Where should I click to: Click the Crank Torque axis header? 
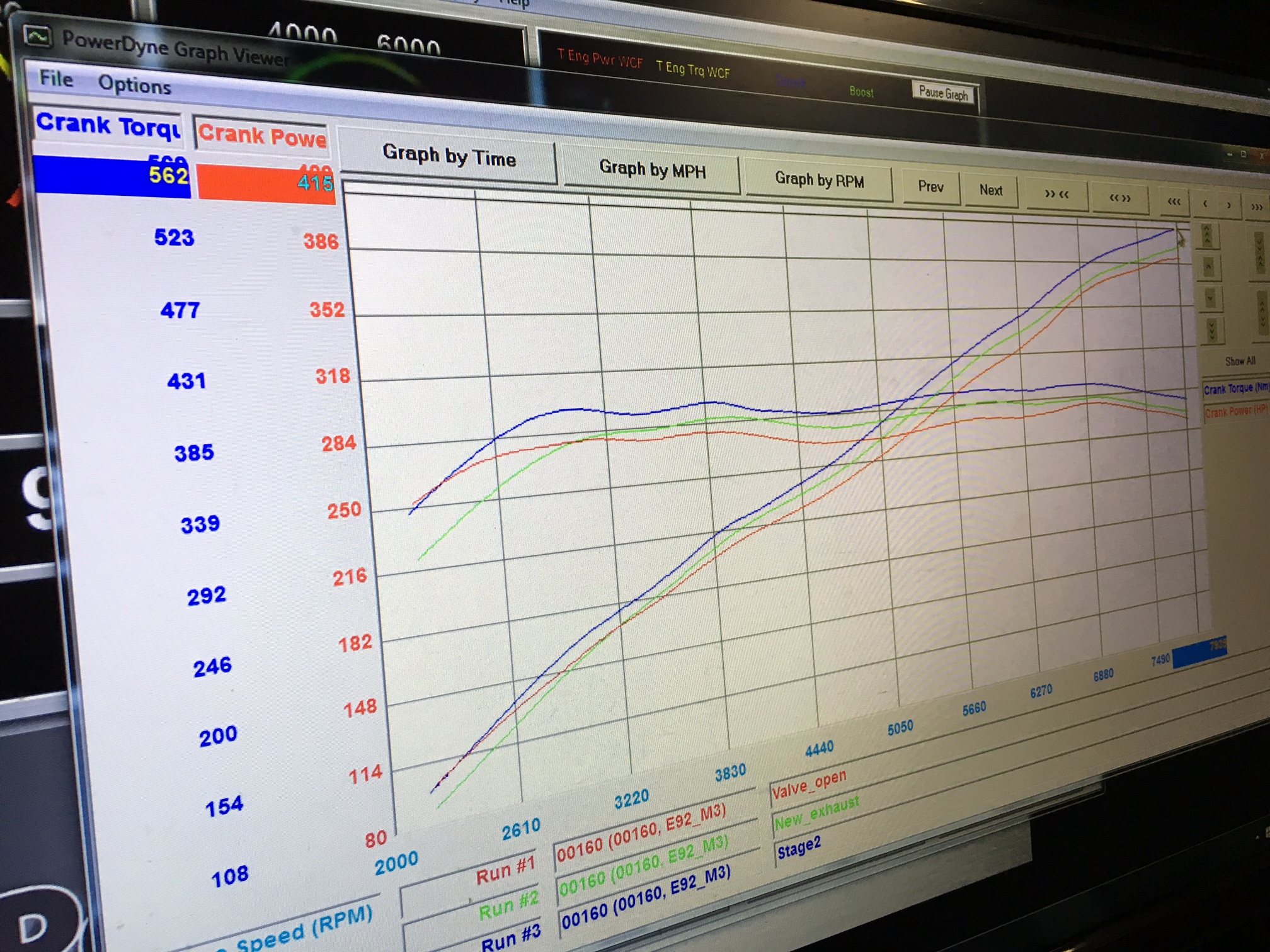108,126
